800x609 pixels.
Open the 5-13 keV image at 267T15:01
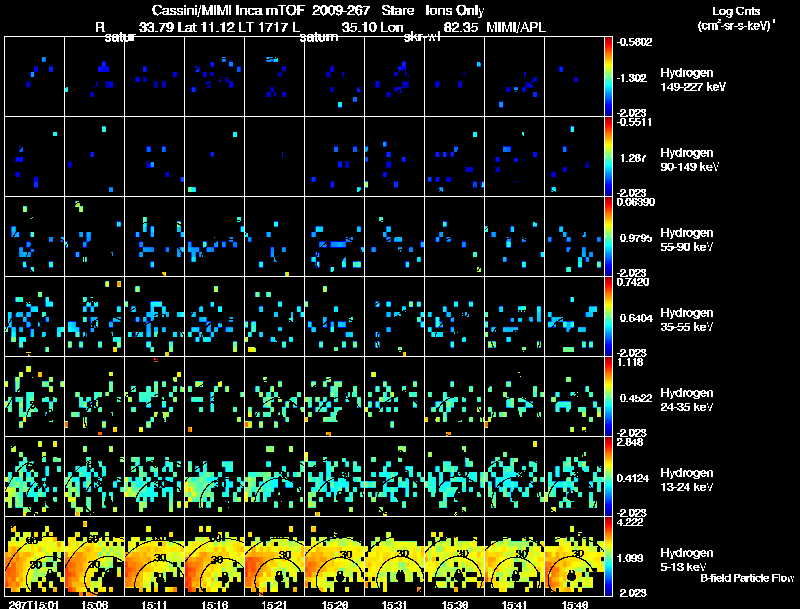tap(35, 556)
